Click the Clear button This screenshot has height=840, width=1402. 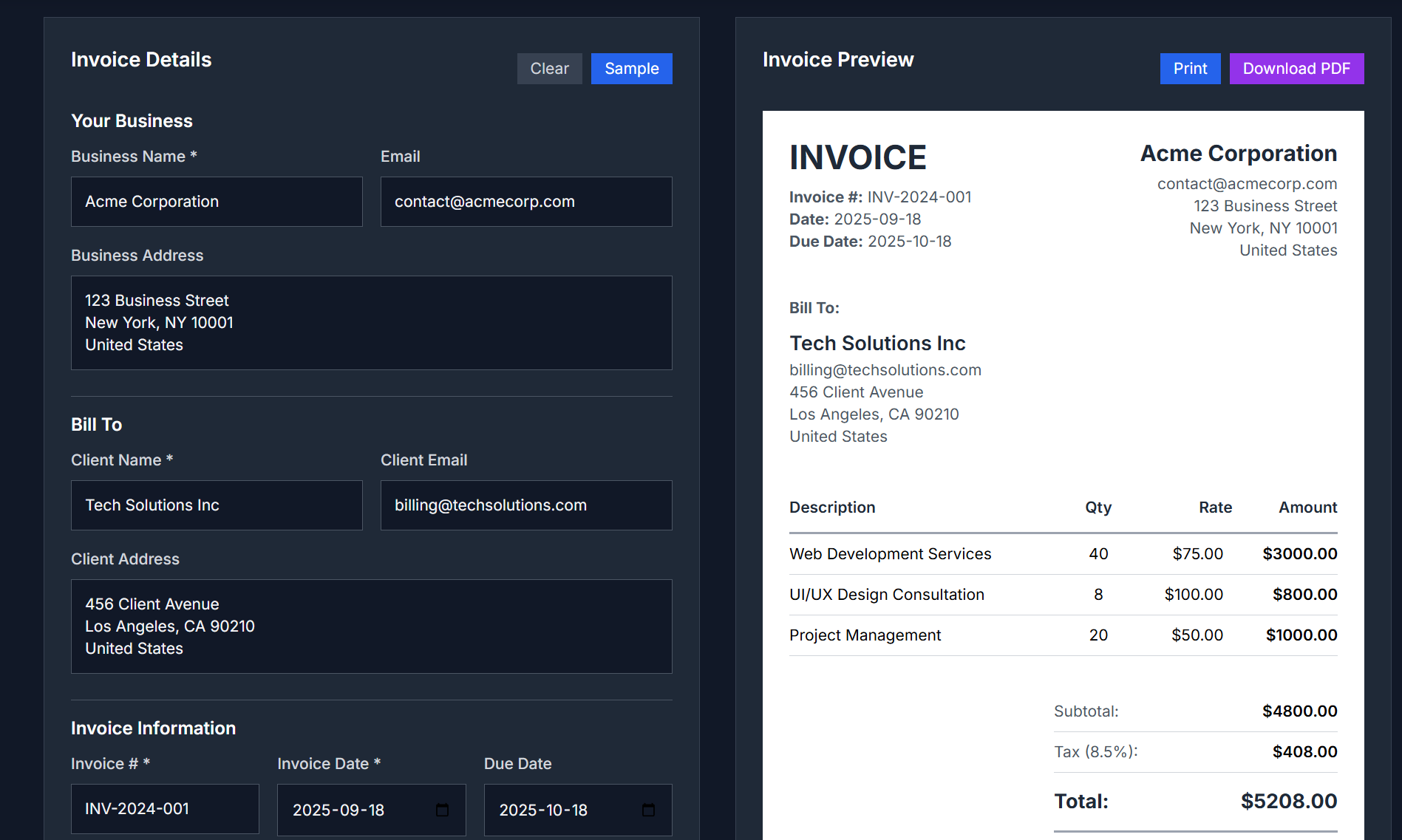[549, 69]
